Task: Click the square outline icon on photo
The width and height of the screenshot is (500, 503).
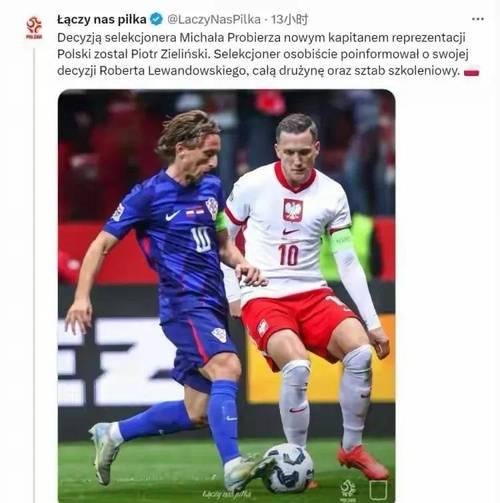Action: click(x=378, y=490)
